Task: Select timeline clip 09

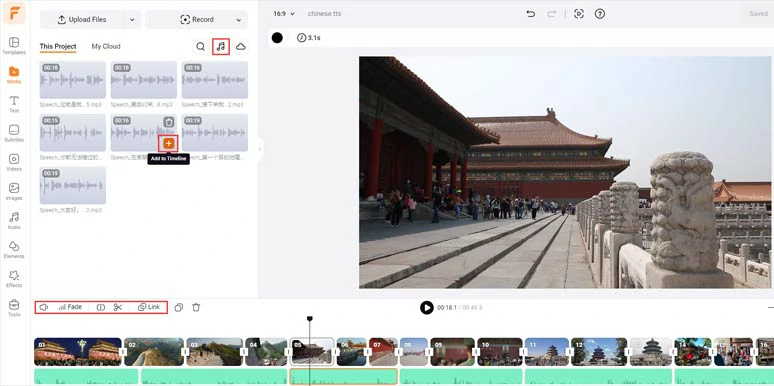Action: pyautogui.click(x=453, y=351)
